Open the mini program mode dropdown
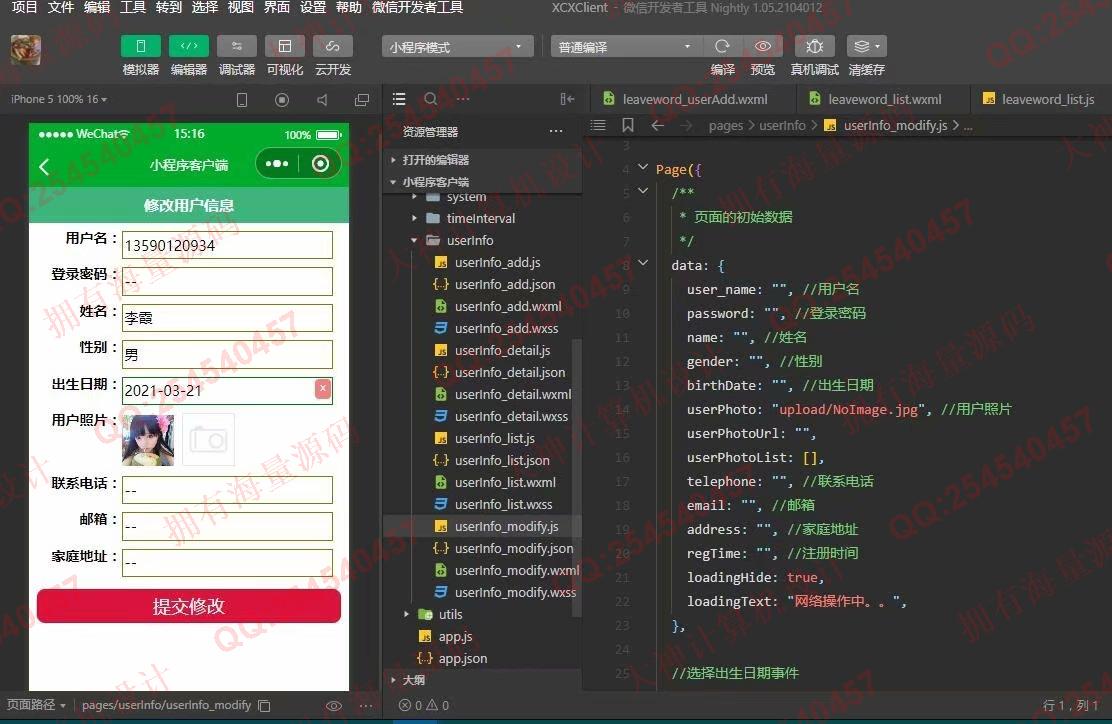The height and width of the screenshot is (724, 1112). pos(457,47)
